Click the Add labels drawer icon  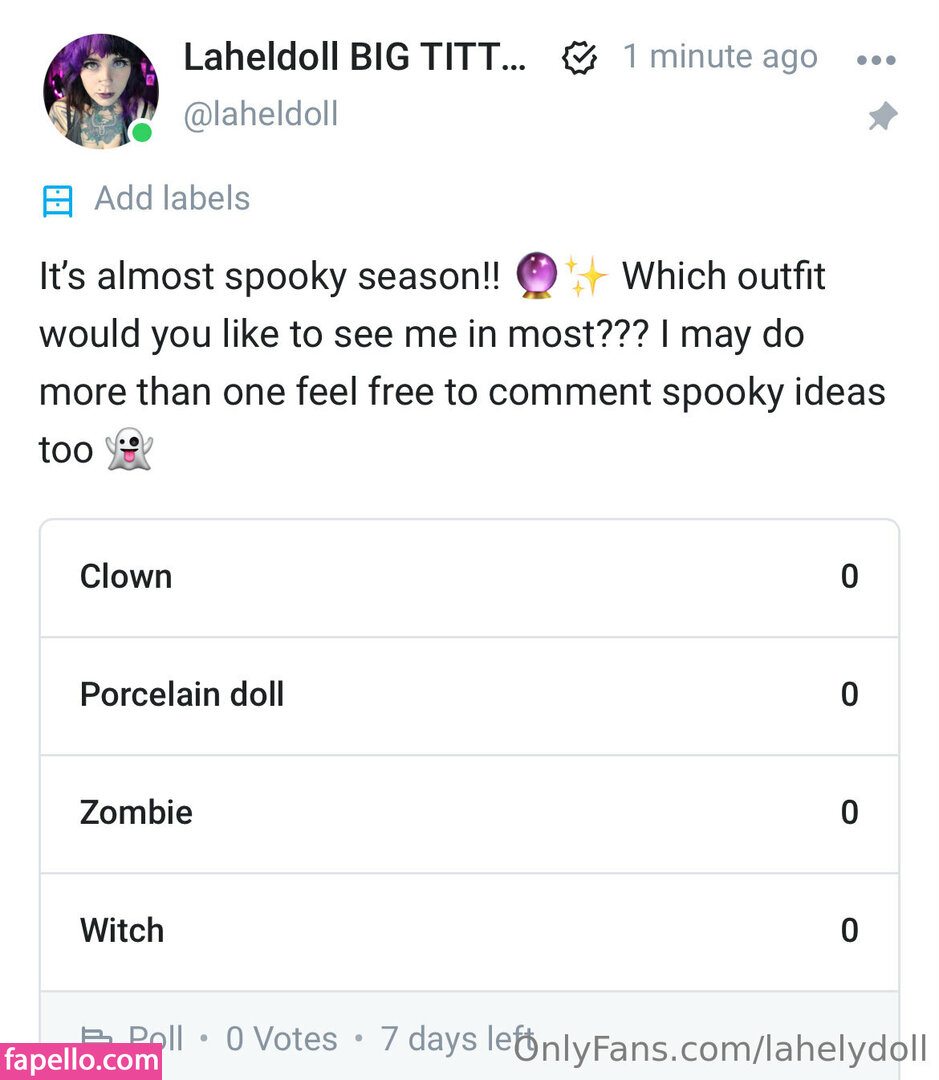coord(58,200)
